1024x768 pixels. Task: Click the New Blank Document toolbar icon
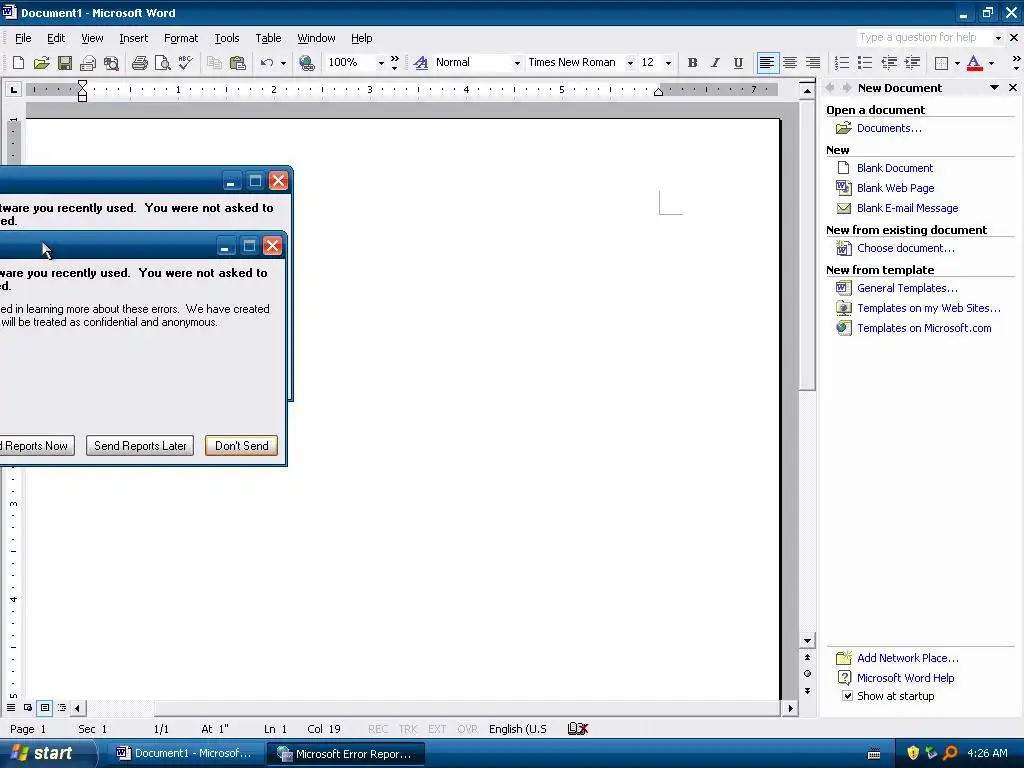point(18,63)
